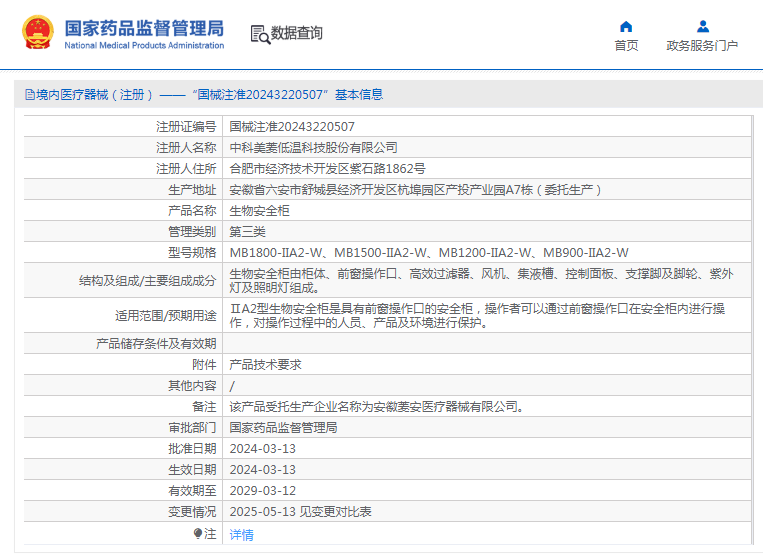Image resolution: width=763 pixels, height=560 pixels.
Task: Open 政务服务门户 user icon
Action: point(703,26)
